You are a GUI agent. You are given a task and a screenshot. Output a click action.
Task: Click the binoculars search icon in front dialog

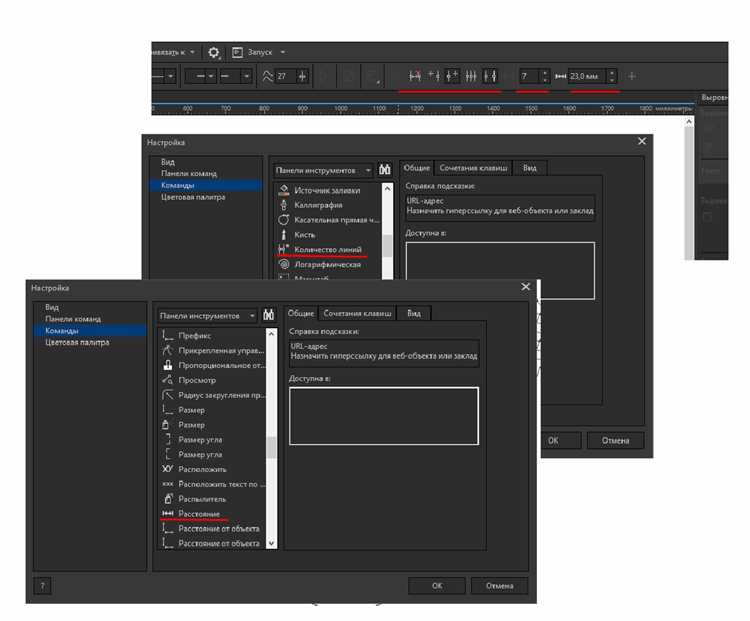[x=269, y=314]
